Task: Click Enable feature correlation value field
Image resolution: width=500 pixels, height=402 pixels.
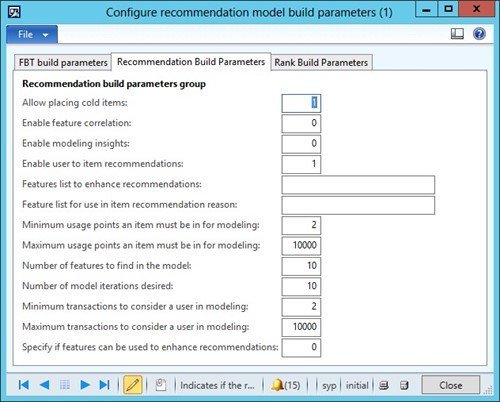Action: tap(301, 124)
